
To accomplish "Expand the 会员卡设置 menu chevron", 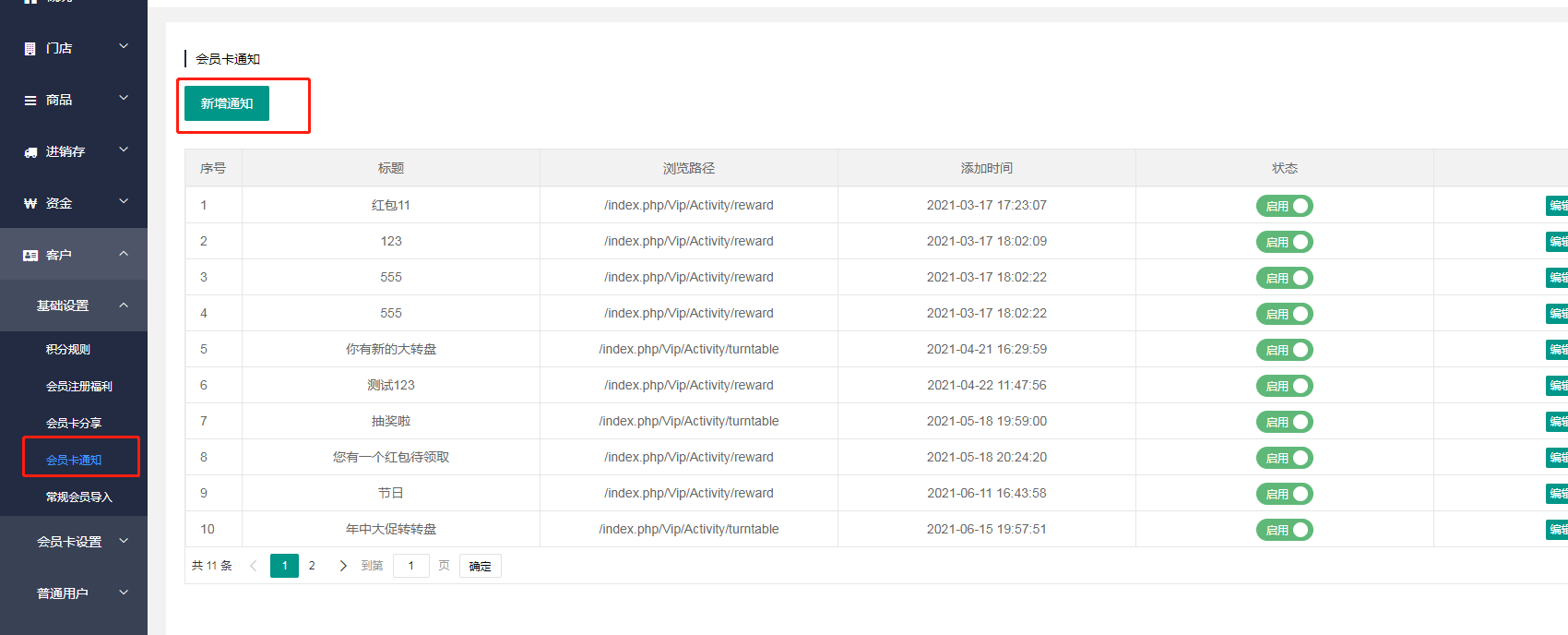I will tap(124, 541).
